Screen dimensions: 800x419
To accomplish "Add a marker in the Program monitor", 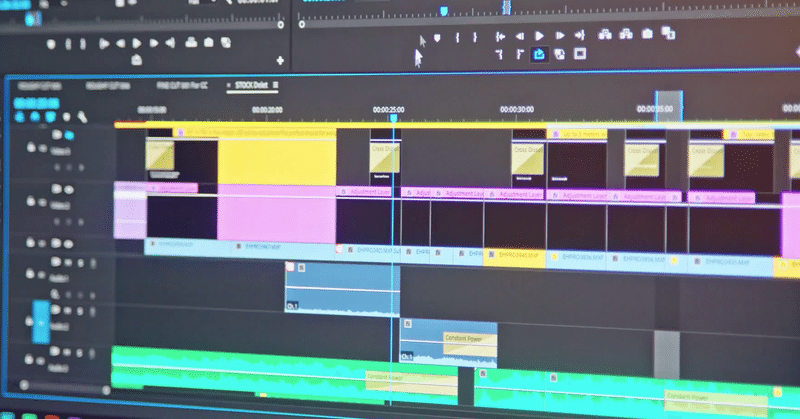I will [437, 38].
